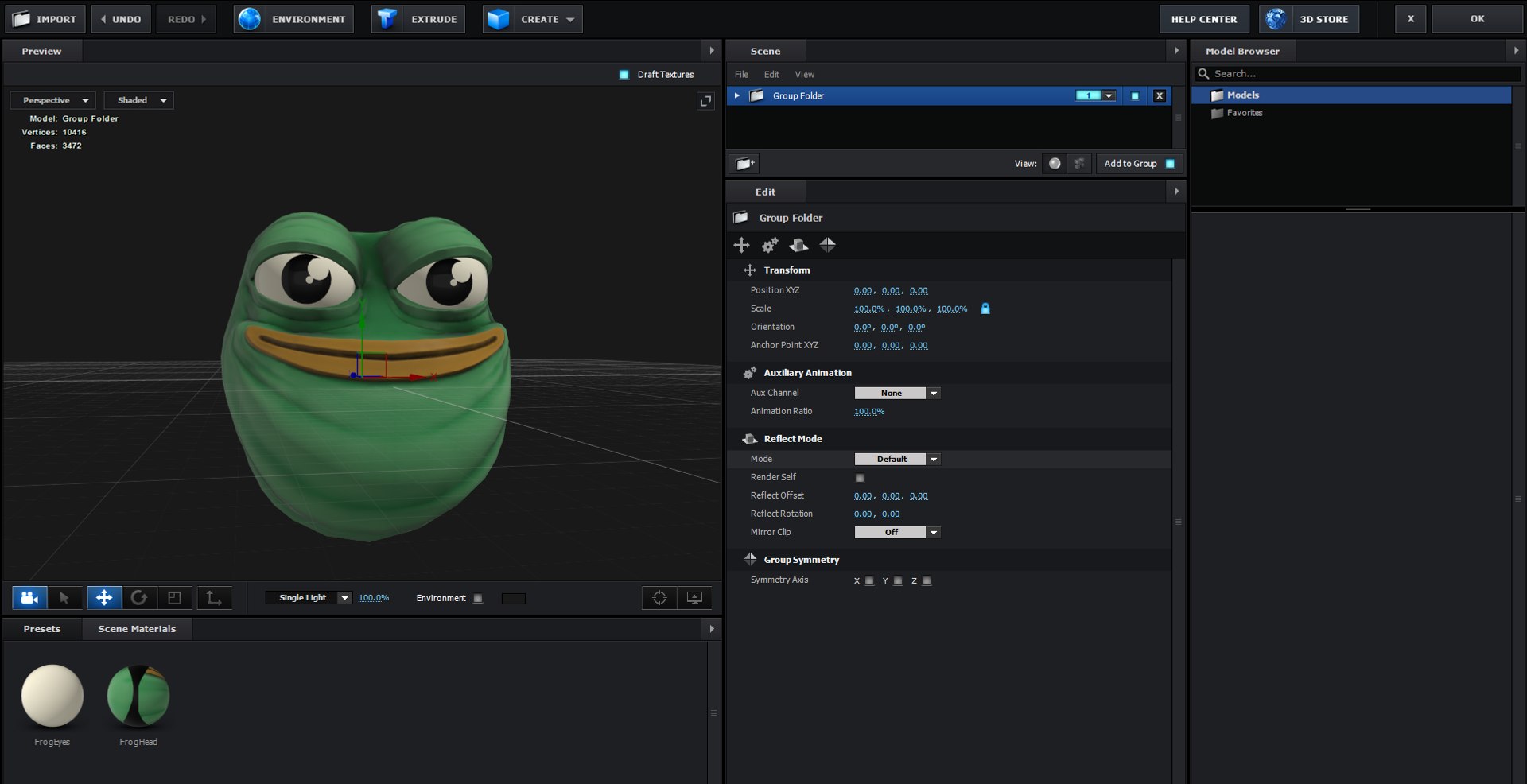Jump to Transform section via crosshair icon
Image resolution: width=1527 pixels, height=784 pixels.
(741, 245)
